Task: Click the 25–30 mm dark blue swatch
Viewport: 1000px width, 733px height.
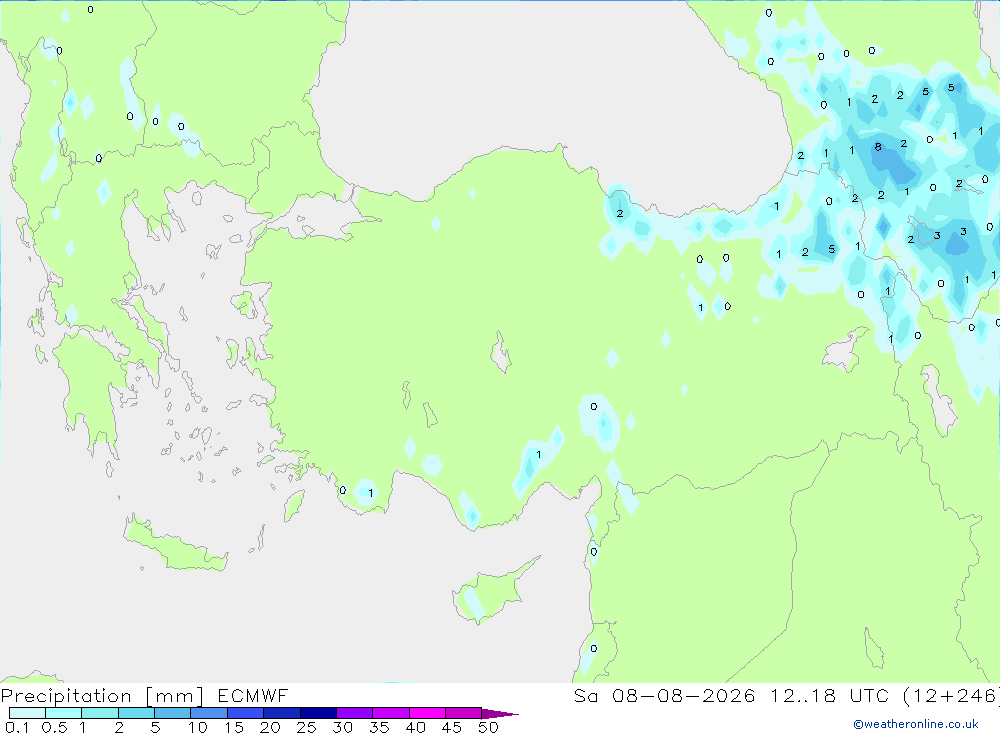Action: pyautogui.click(x=318, y=713)
